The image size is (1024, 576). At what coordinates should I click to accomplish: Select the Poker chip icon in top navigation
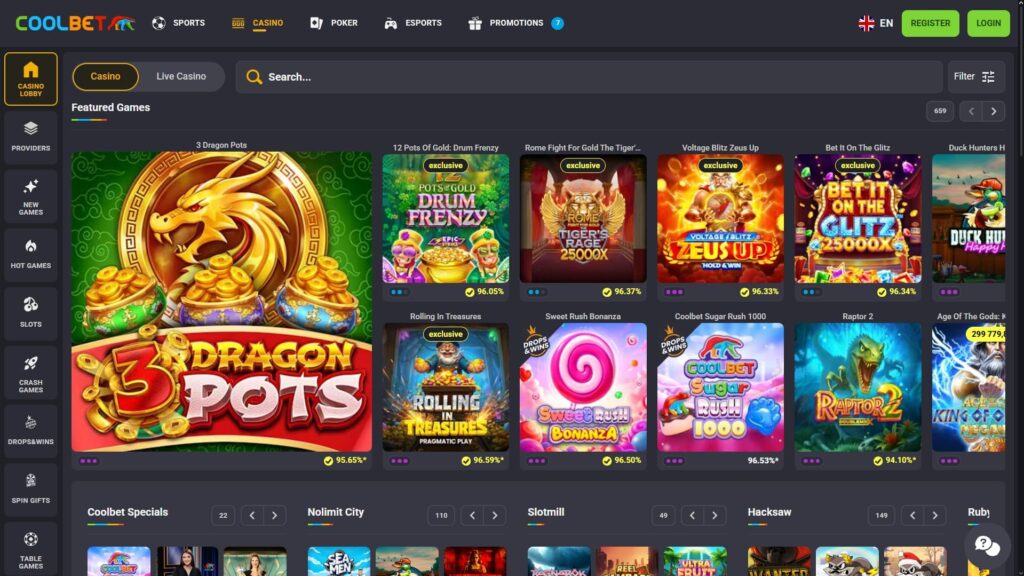tap(315, 22)
